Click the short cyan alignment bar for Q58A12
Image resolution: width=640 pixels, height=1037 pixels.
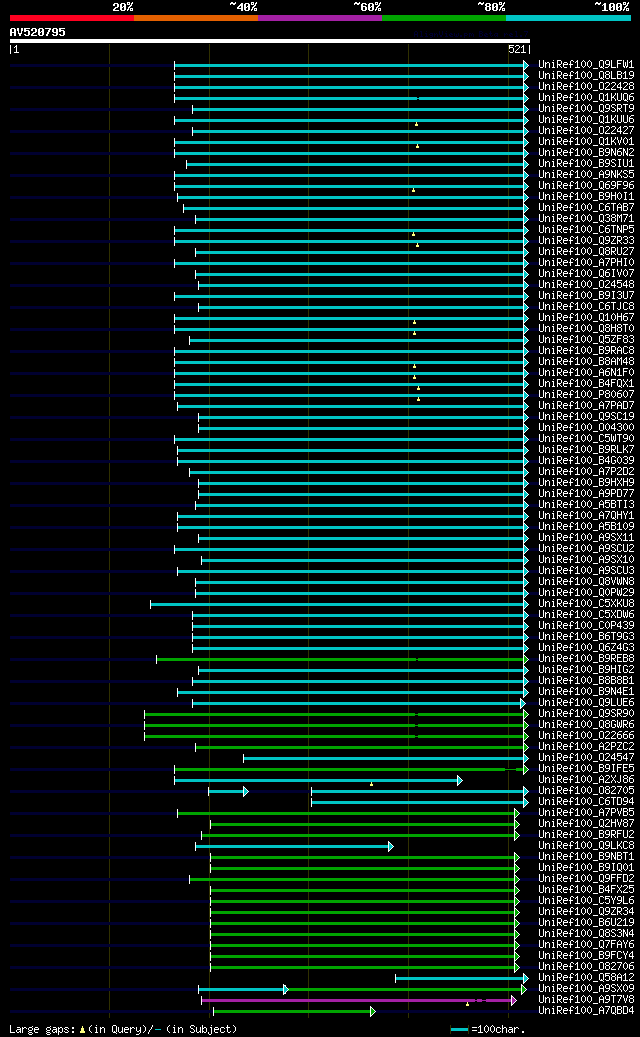[461, 978]
